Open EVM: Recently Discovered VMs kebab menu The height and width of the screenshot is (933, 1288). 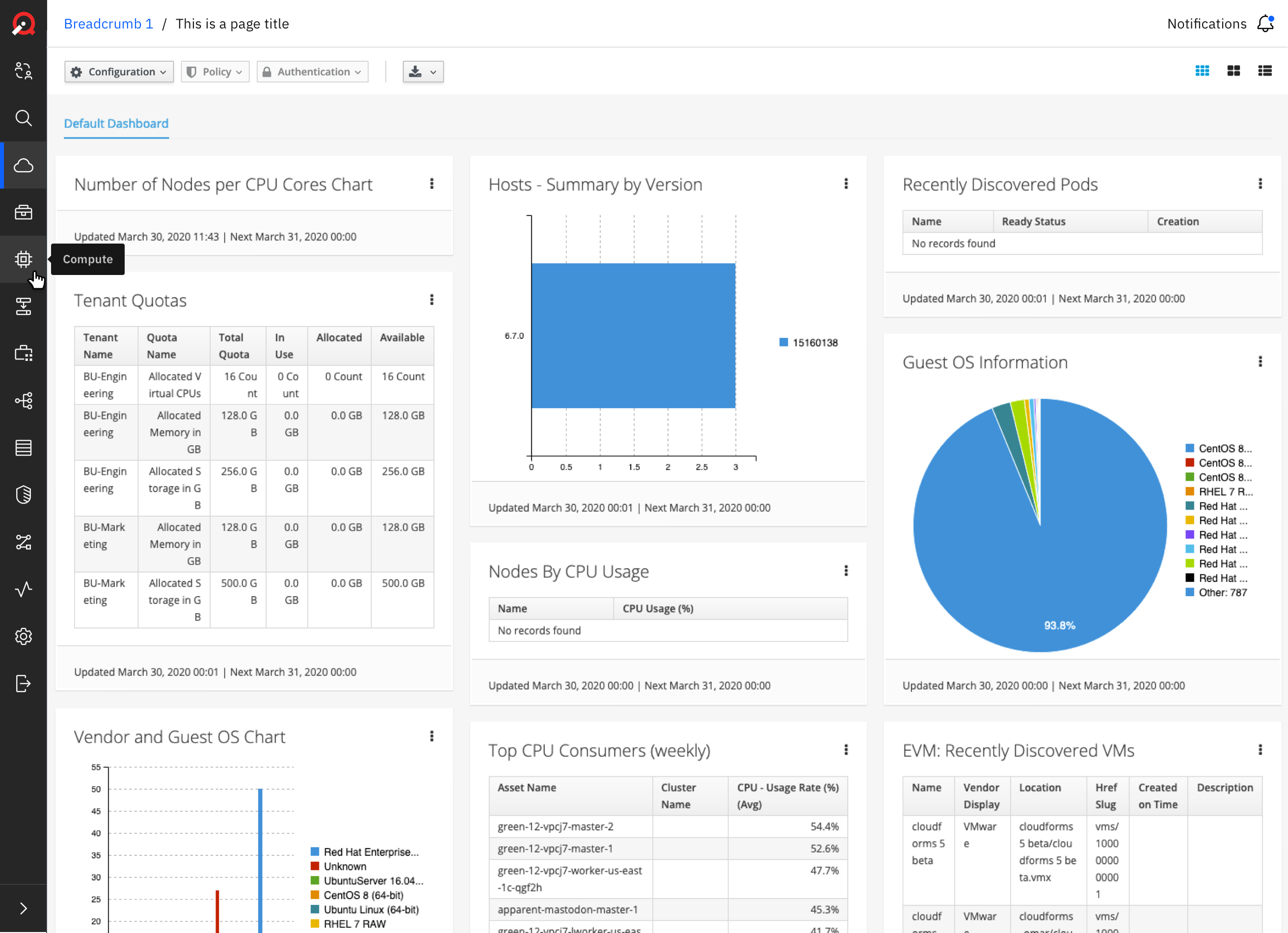pyautogui.click(x=1260, y=749)
